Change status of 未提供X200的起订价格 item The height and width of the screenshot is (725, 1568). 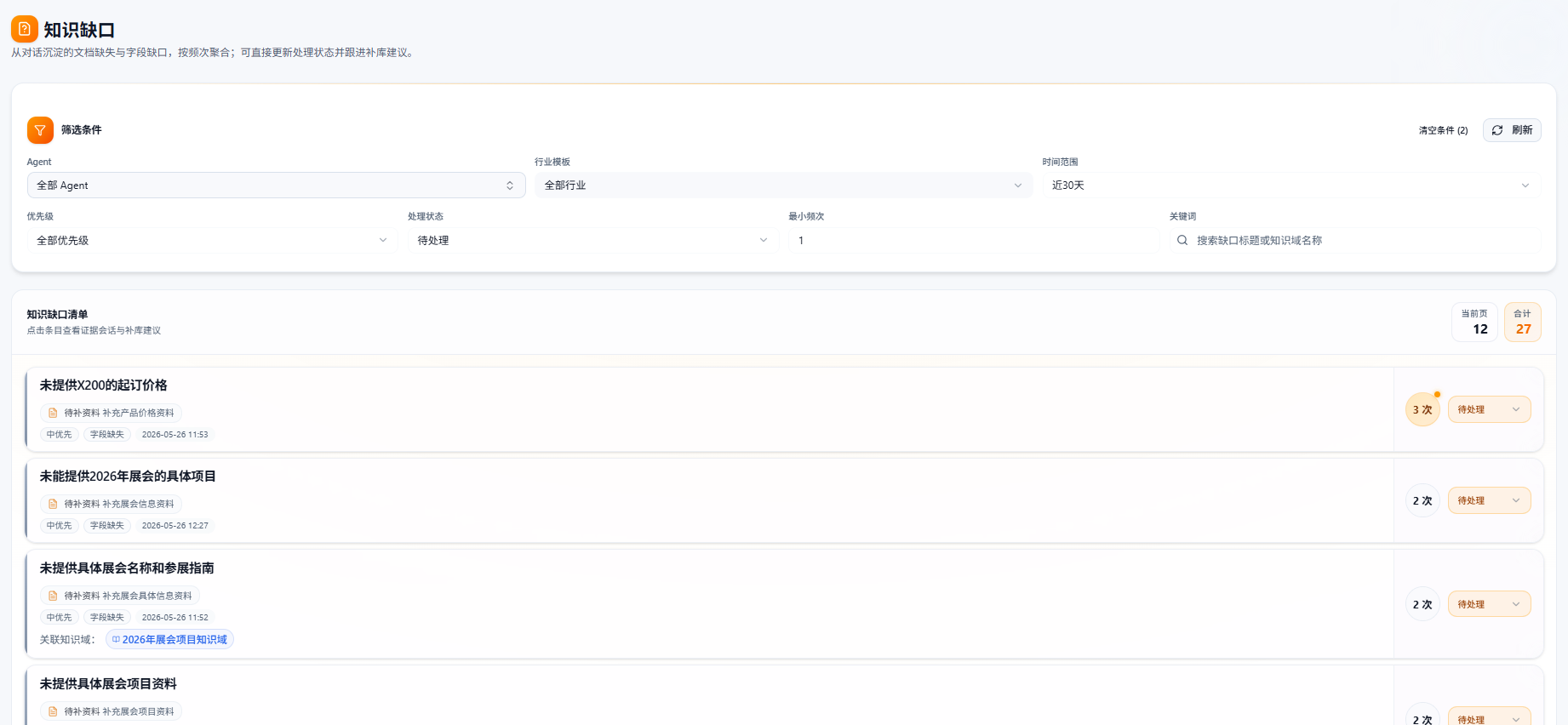tap(1489, 409)
